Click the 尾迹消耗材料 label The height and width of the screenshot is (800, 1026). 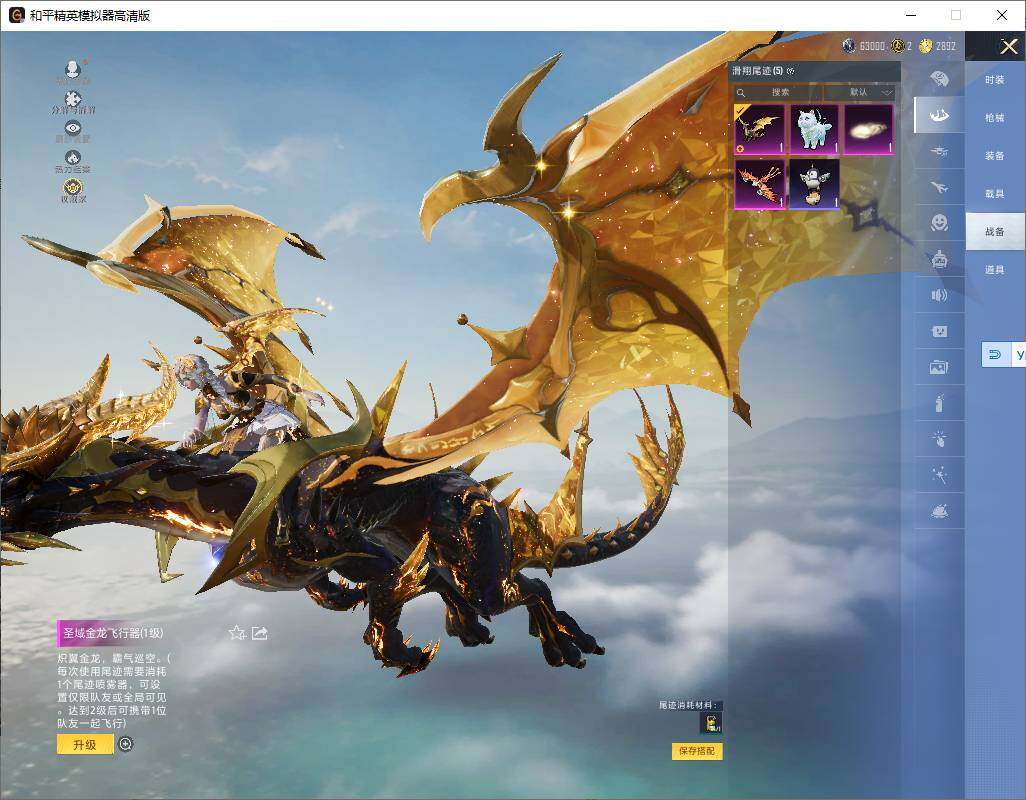coord(688,705)
